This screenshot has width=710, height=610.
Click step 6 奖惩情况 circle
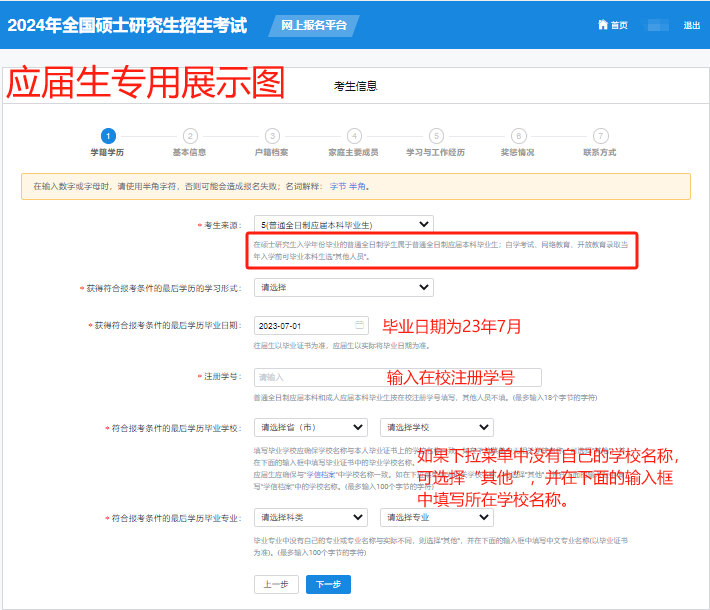coord(518,136)
